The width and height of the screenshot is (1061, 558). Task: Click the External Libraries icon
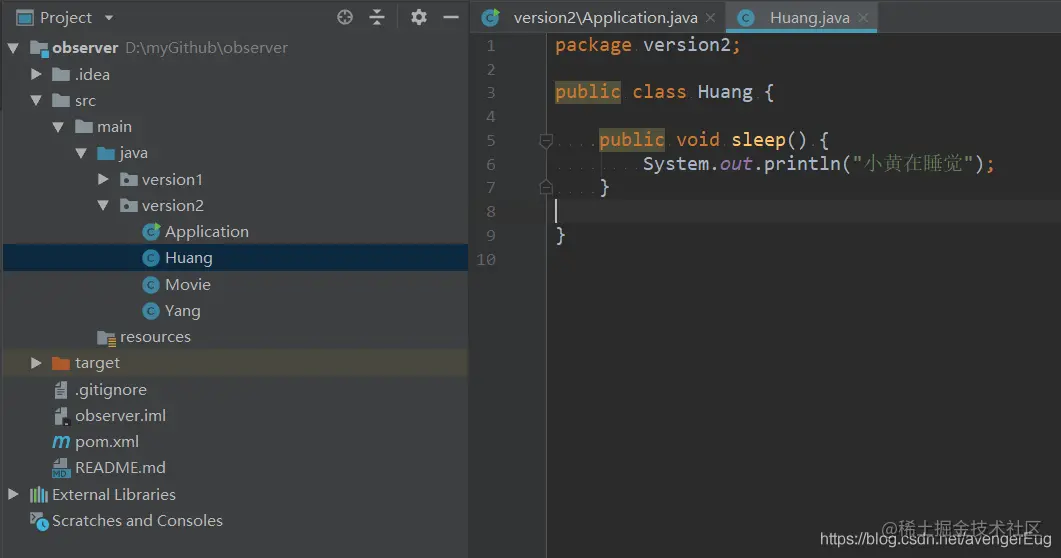pyautogui.click(x=39, y=495)
